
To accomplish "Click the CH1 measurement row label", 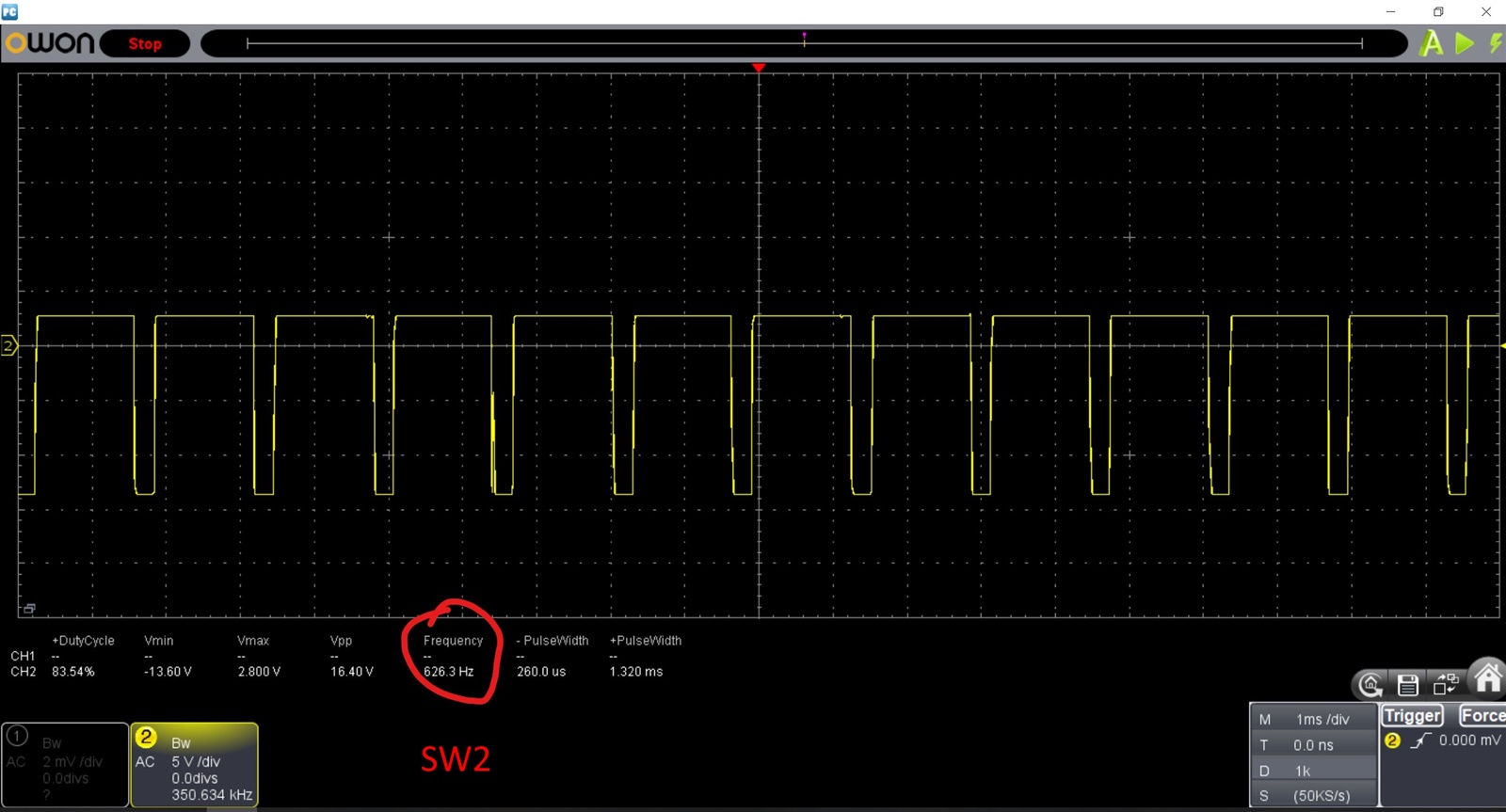I will (x=23, y=656).
